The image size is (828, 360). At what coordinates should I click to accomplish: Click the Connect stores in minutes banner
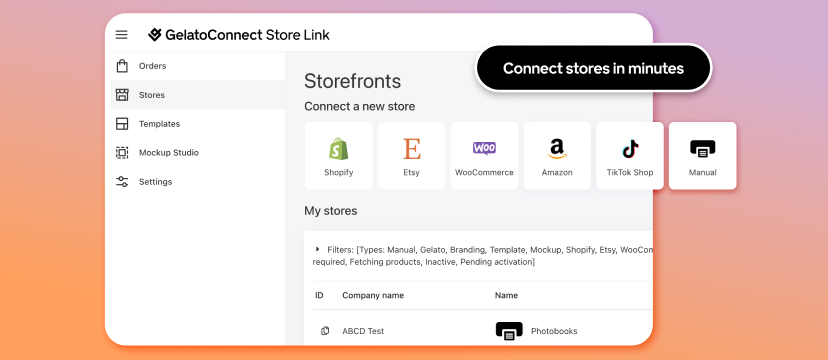coord(594,68)
